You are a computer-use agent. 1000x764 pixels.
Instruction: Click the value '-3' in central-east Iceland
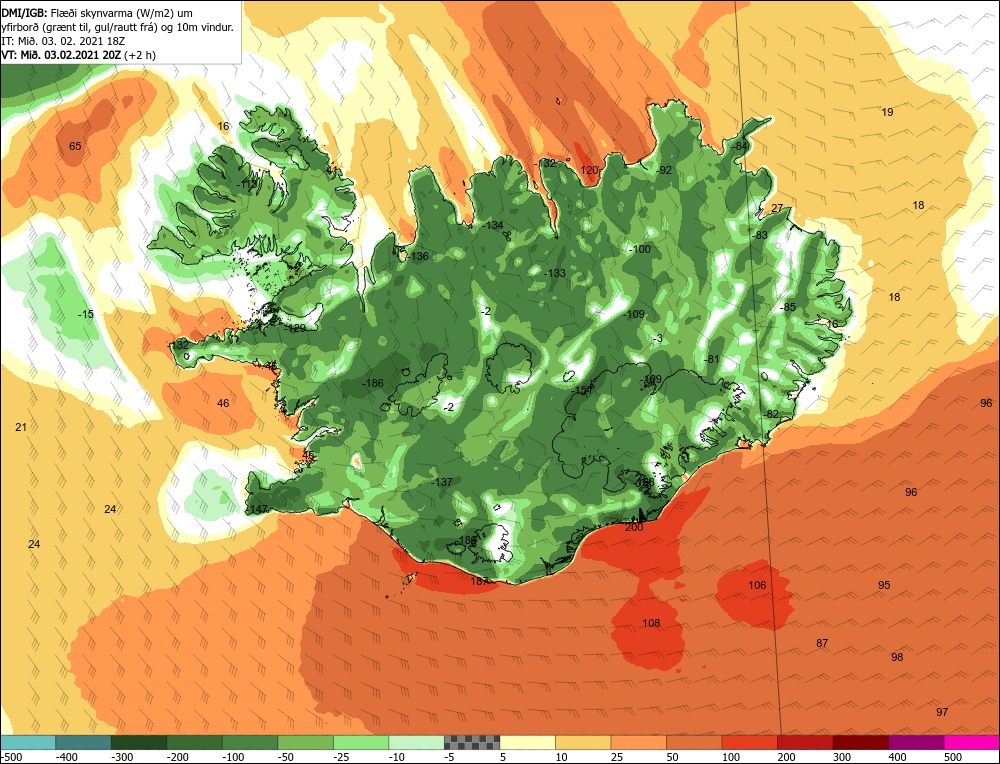pyautogui.click(x=658, y=339)
